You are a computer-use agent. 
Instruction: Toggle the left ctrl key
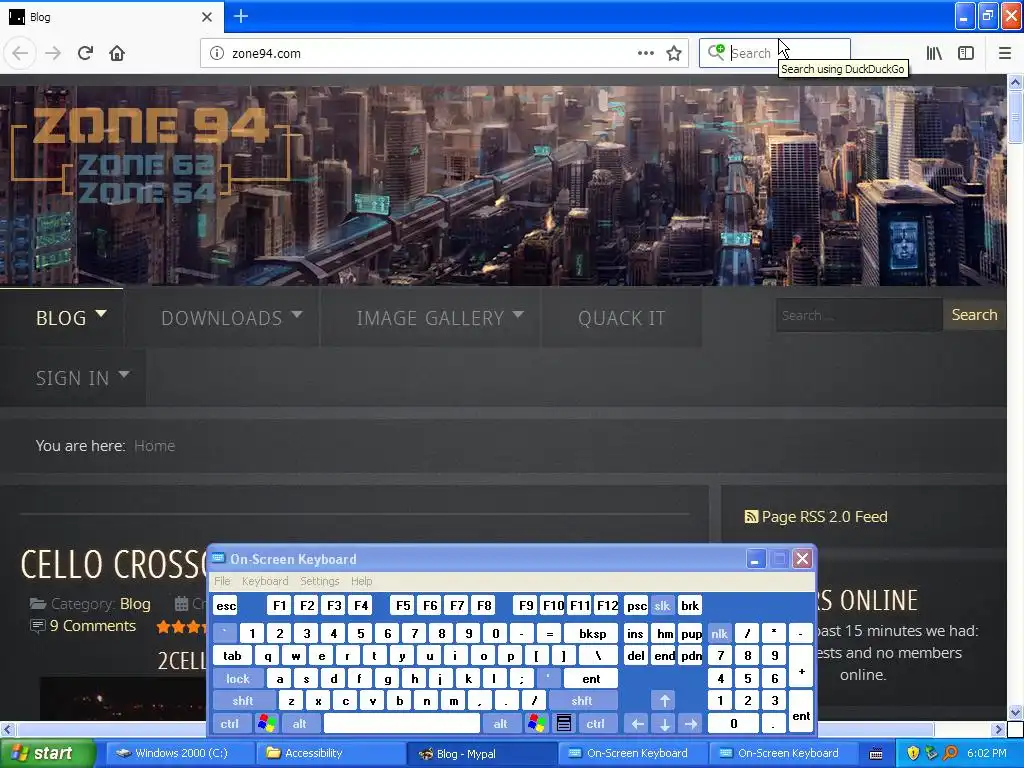click(x=230, y=724)
